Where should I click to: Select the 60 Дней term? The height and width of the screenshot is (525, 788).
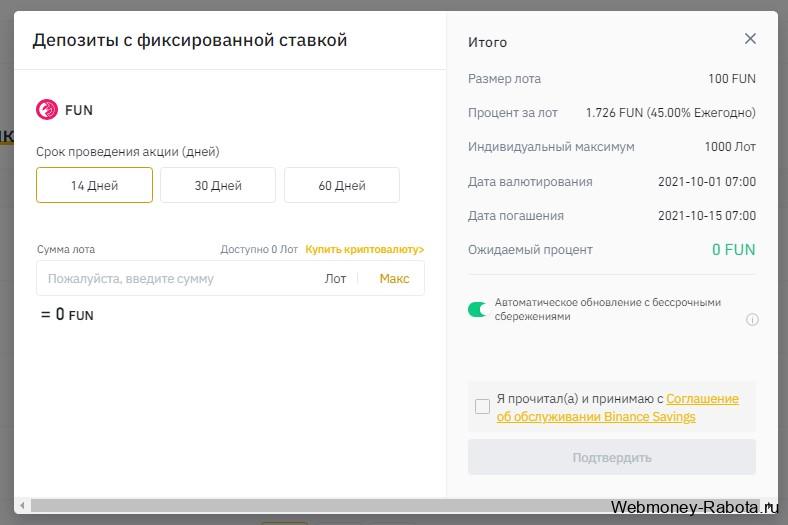(342, 185)
